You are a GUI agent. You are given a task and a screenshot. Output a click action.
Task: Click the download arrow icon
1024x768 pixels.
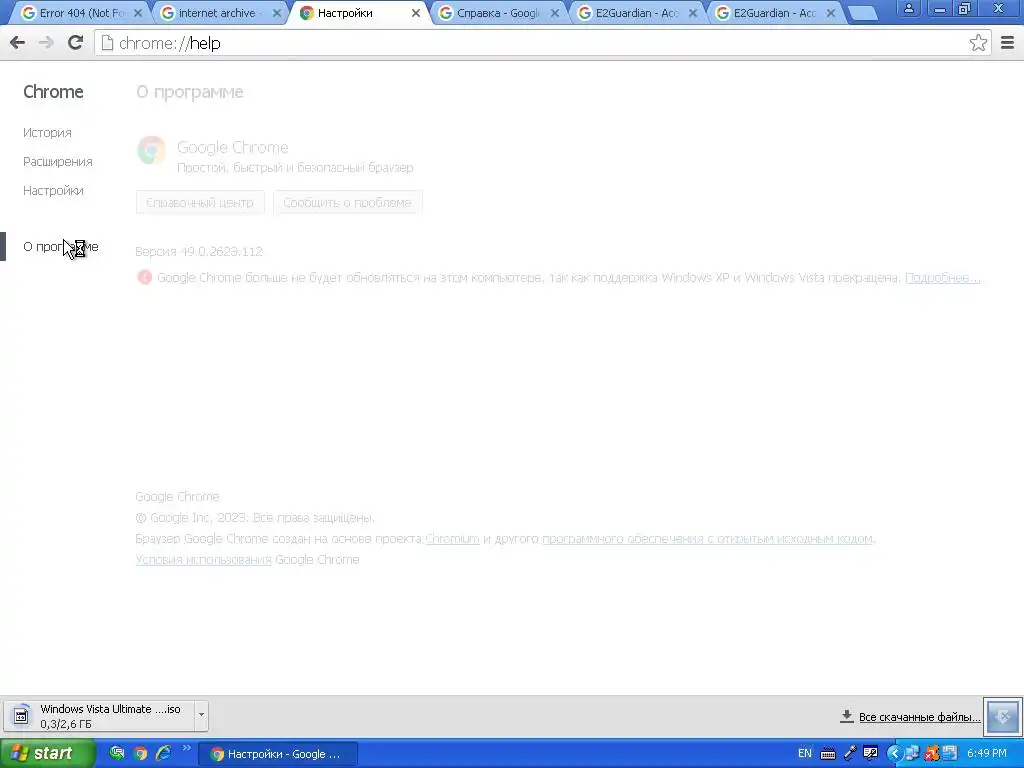pyautogui.click(x=846, y=716)
